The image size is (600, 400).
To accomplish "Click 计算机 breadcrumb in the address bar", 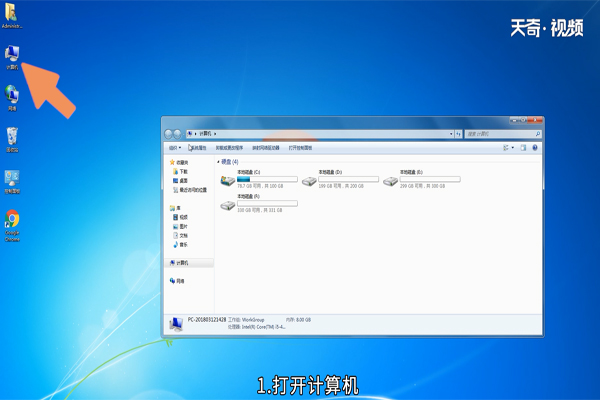I will [205, 134].
